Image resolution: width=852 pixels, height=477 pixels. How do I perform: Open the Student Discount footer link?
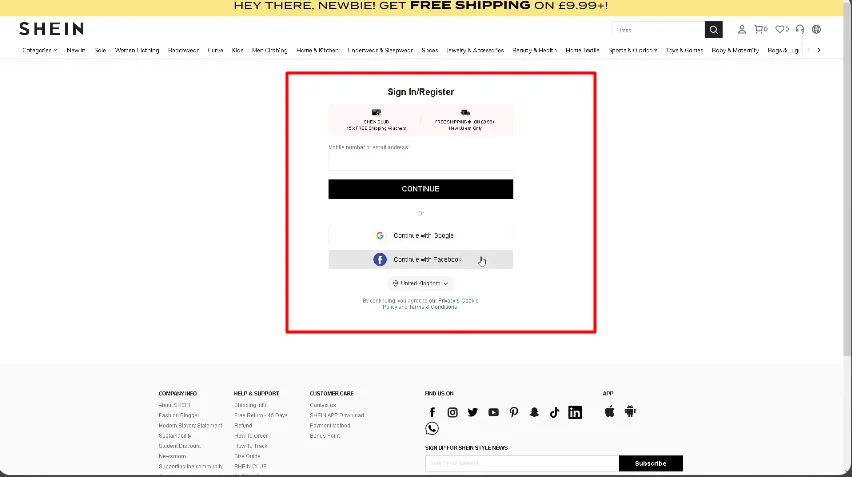coord(179,446)
